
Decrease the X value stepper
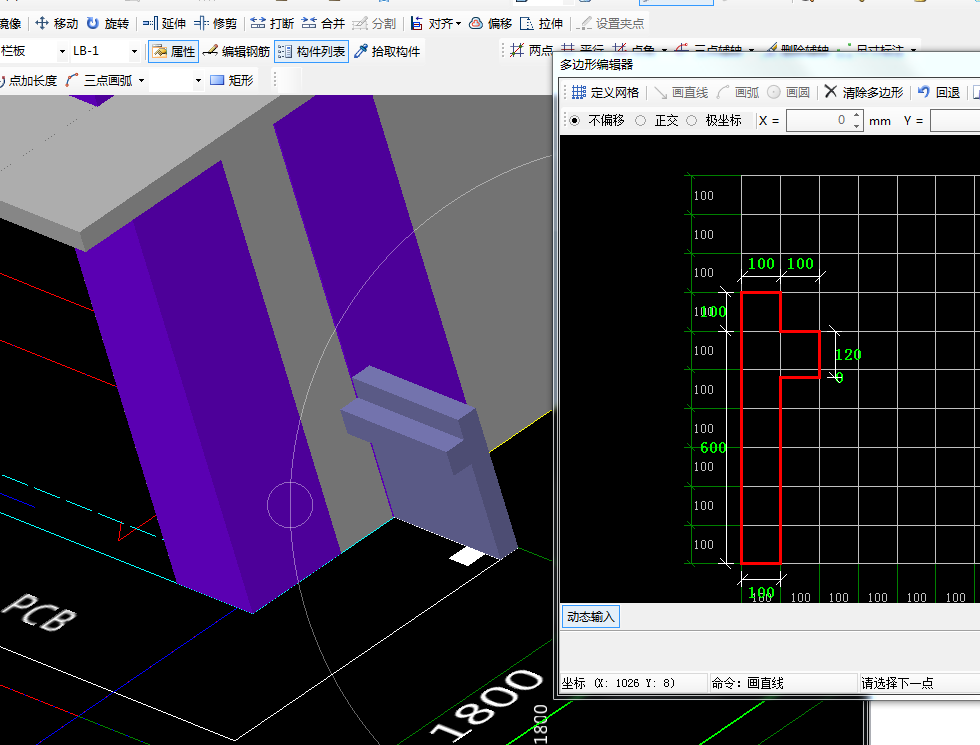[x=856, y=126]
